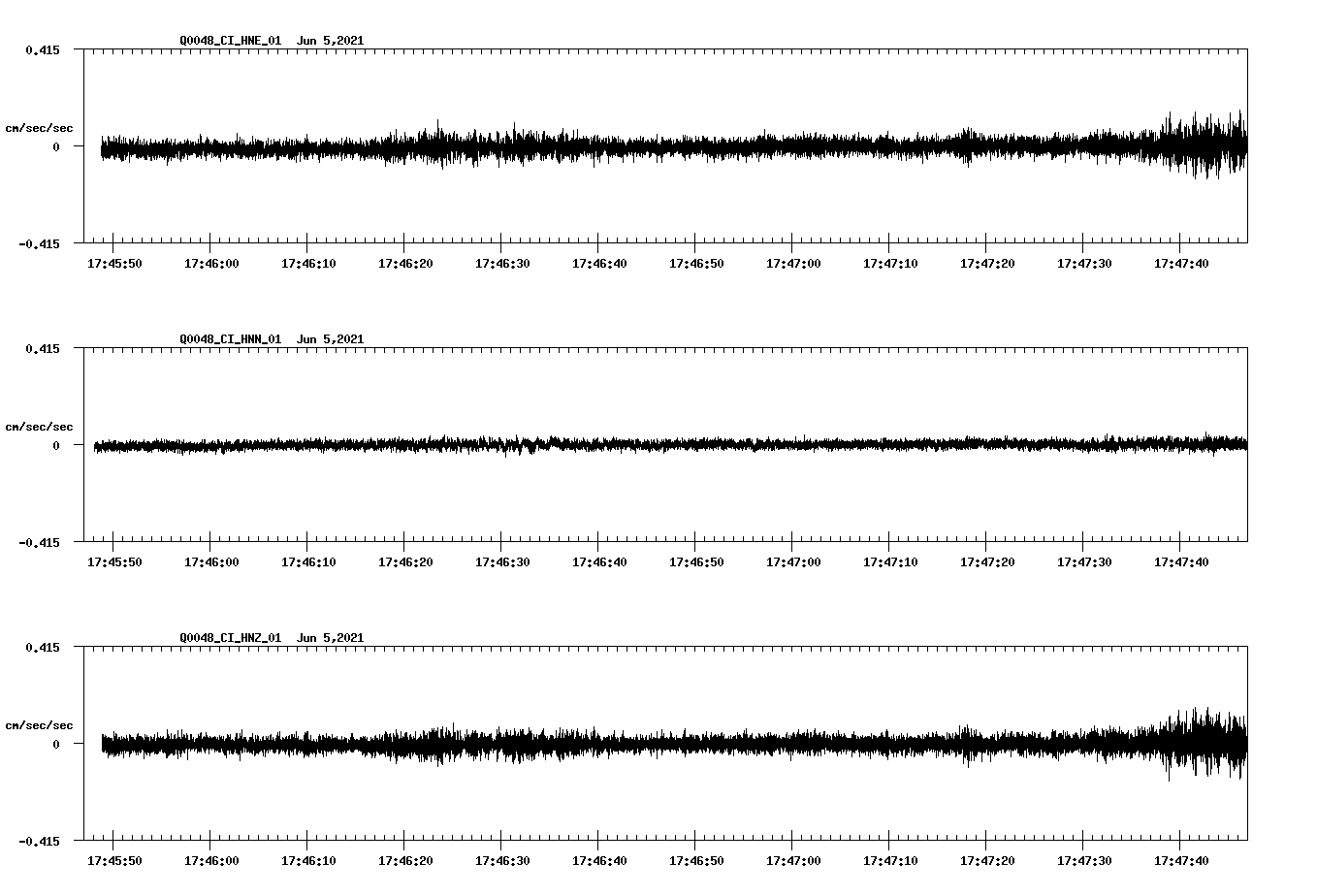Click the zero label on HNE axis

(x=56, y=146)
